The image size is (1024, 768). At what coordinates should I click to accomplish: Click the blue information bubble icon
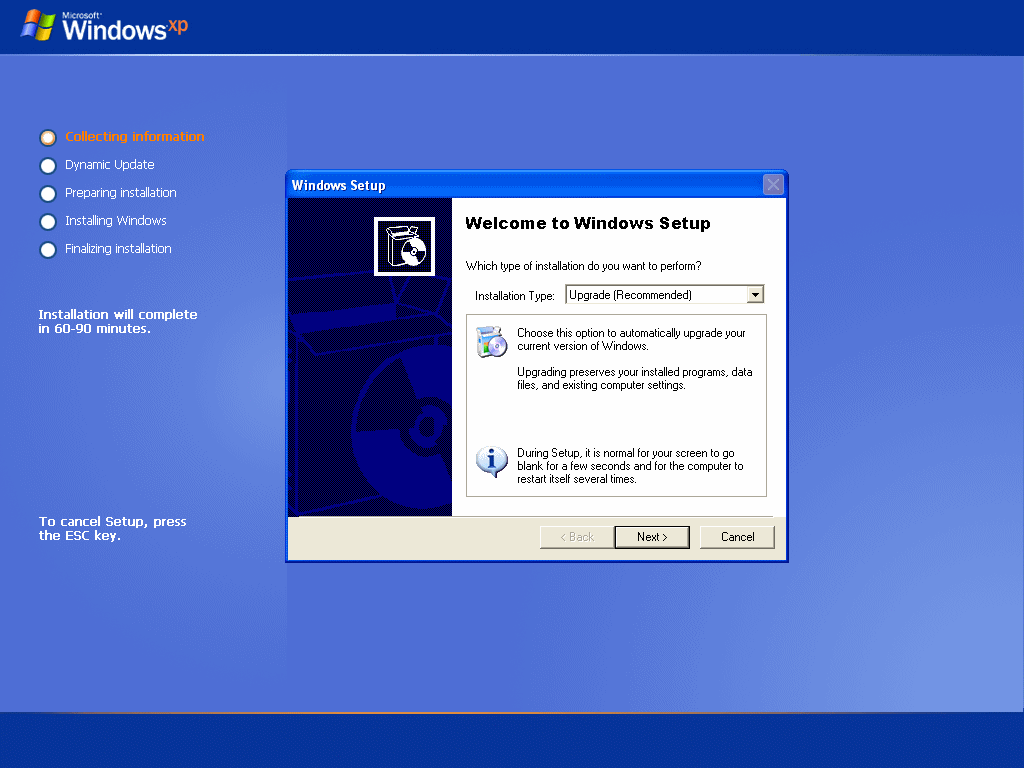coord(492,461)
